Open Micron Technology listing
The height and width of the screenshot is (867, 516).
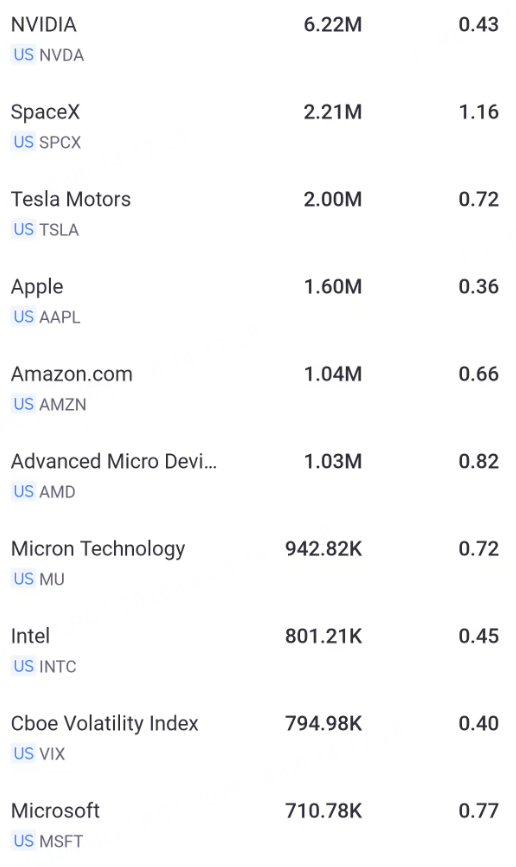258,563
